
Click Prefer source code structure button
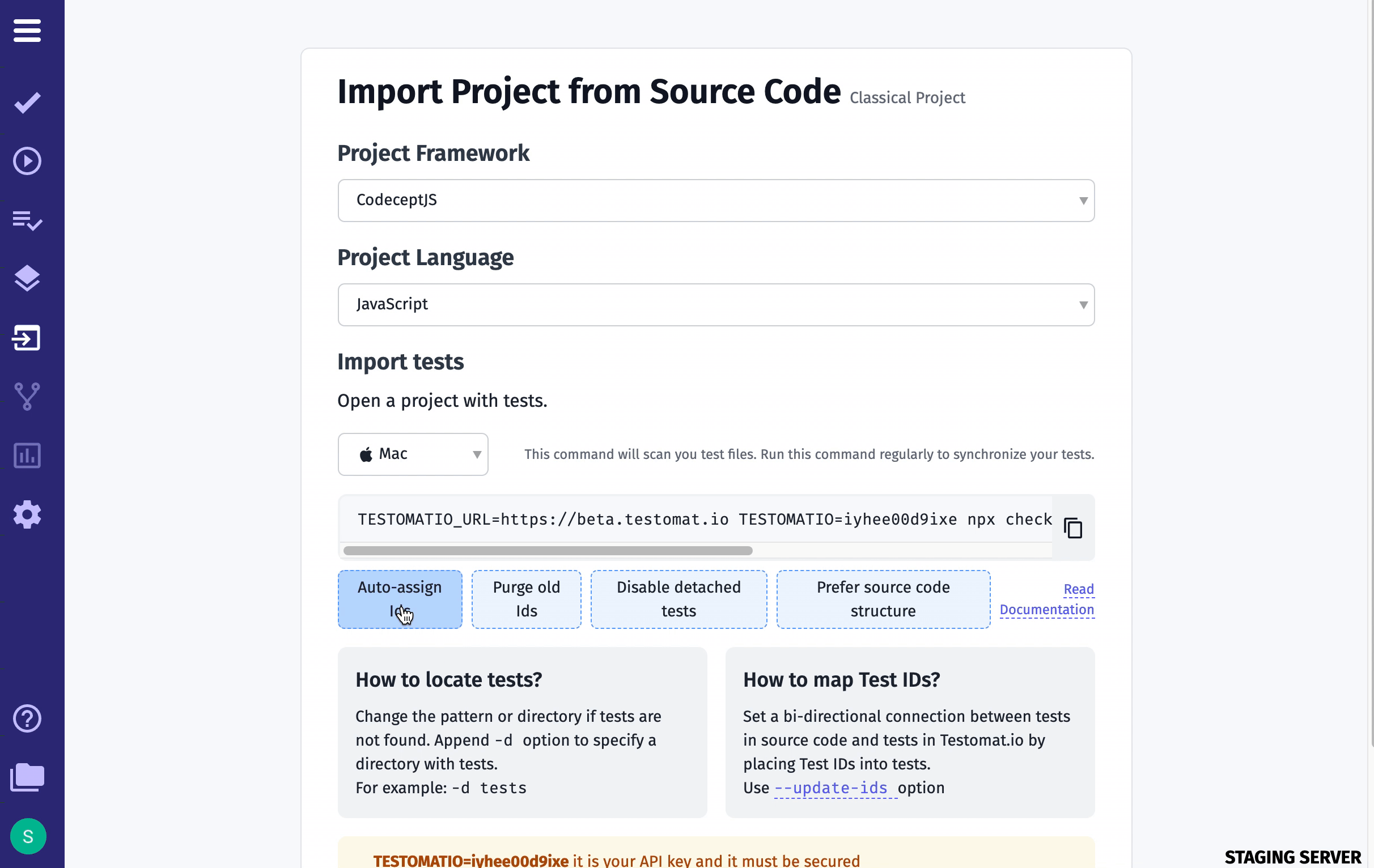tap(883, 599)
